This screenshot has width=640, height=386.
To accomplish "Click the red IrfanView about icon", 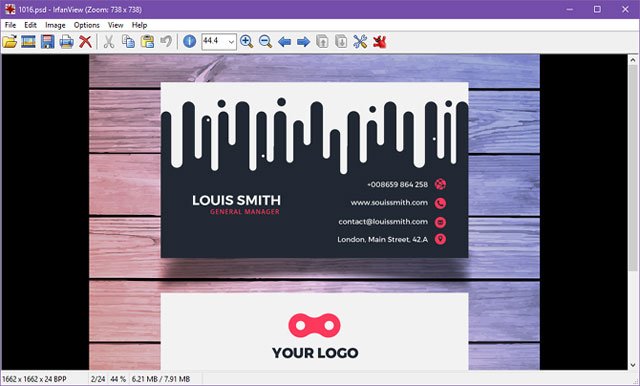I will coord(379,42).
